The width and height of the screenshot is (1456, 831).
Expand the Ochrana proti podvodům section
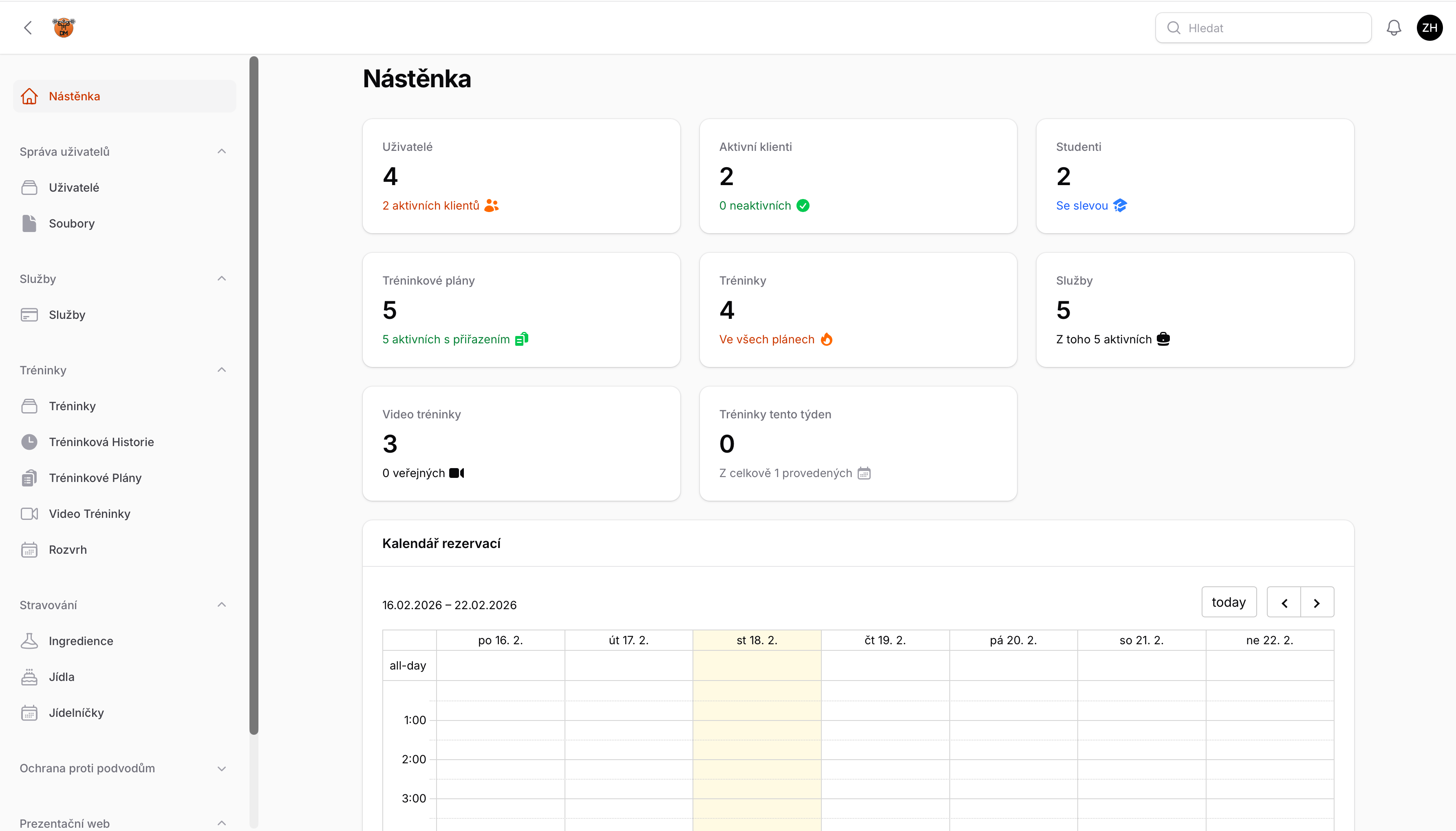[x=222, y=768]
